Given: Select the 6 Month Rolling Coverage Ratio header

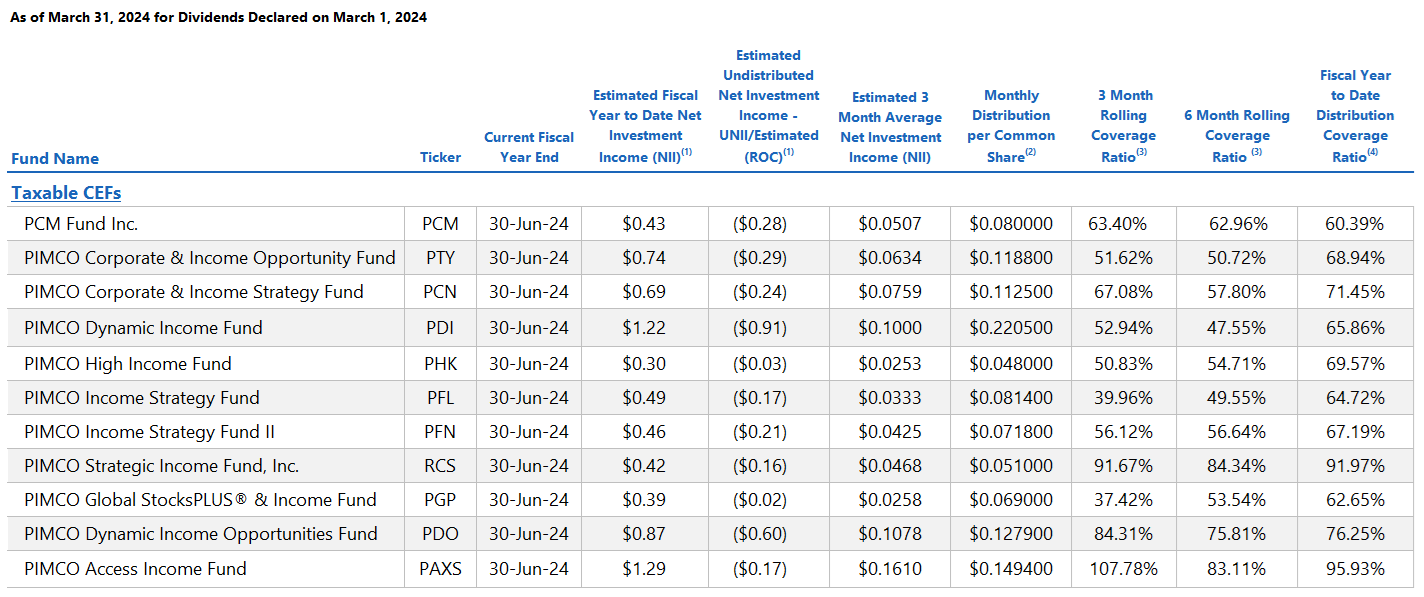Looking at the screenshot, I should click(1237, 136).
